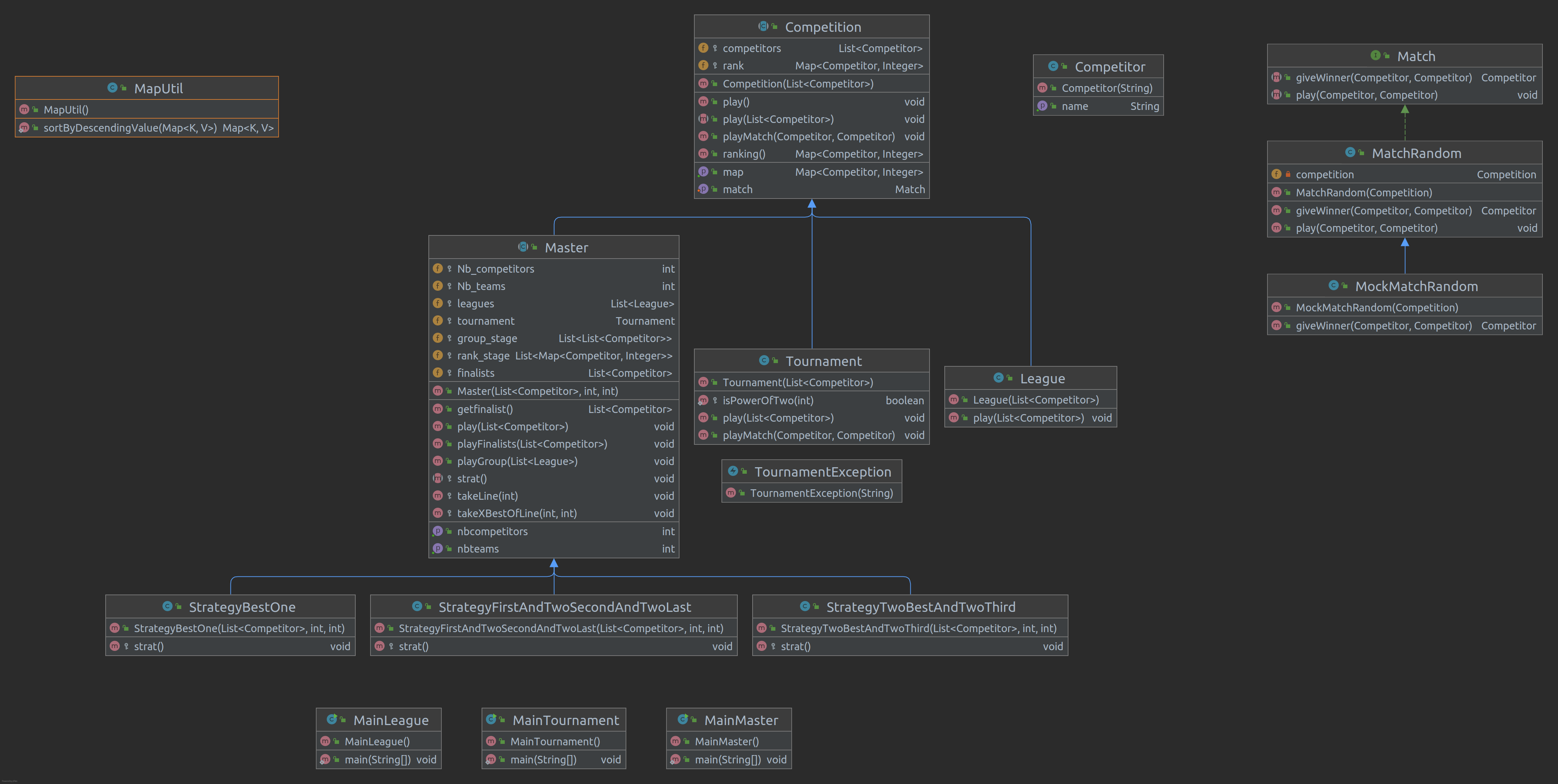Click the rank_stage field in Master

[554, 356]
